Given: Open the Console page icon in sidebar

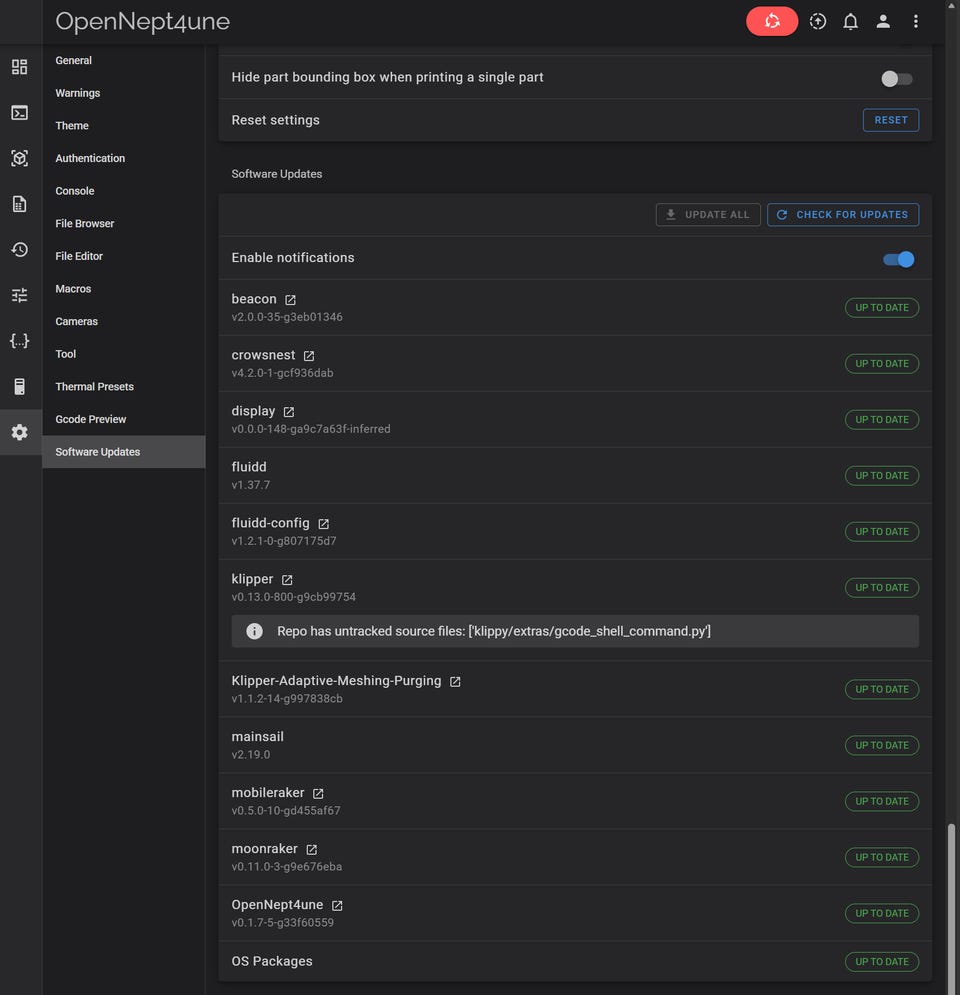Looking at the screenshot, I should pyautogui.click(x=20, y=112).
